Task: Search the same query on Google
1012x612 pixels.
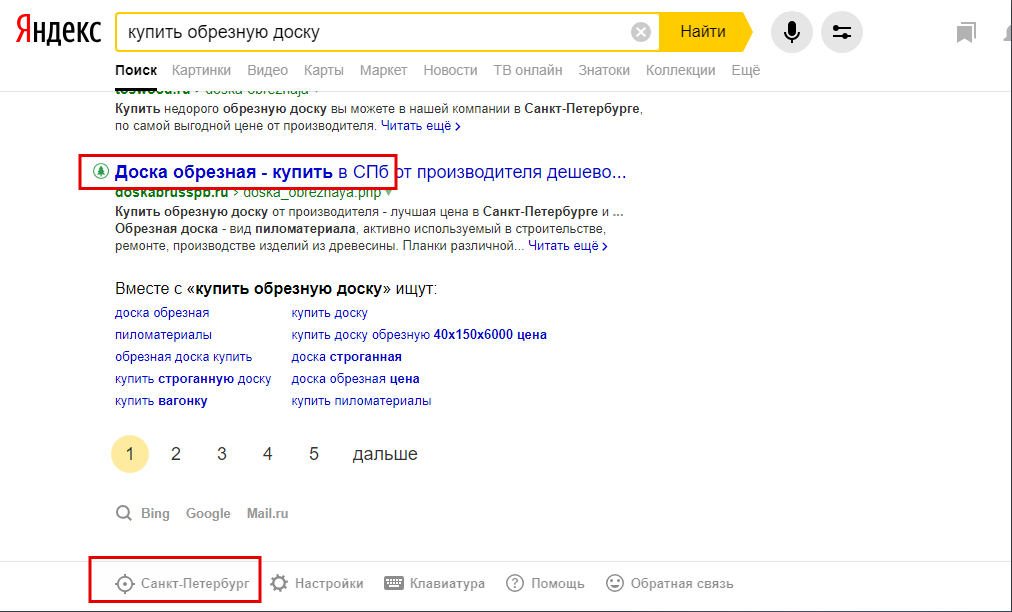Action: point(208,513)
